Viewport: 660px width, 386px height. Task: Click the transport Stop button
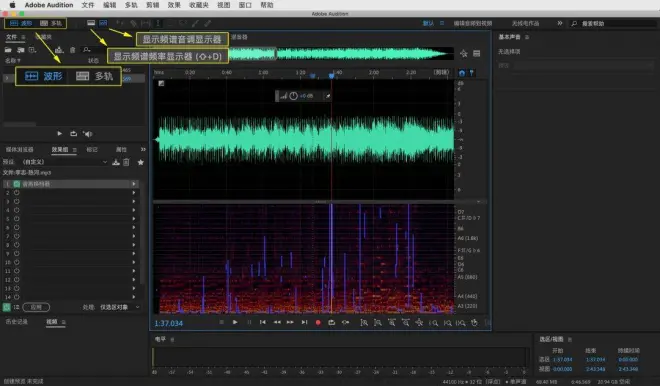221,322
